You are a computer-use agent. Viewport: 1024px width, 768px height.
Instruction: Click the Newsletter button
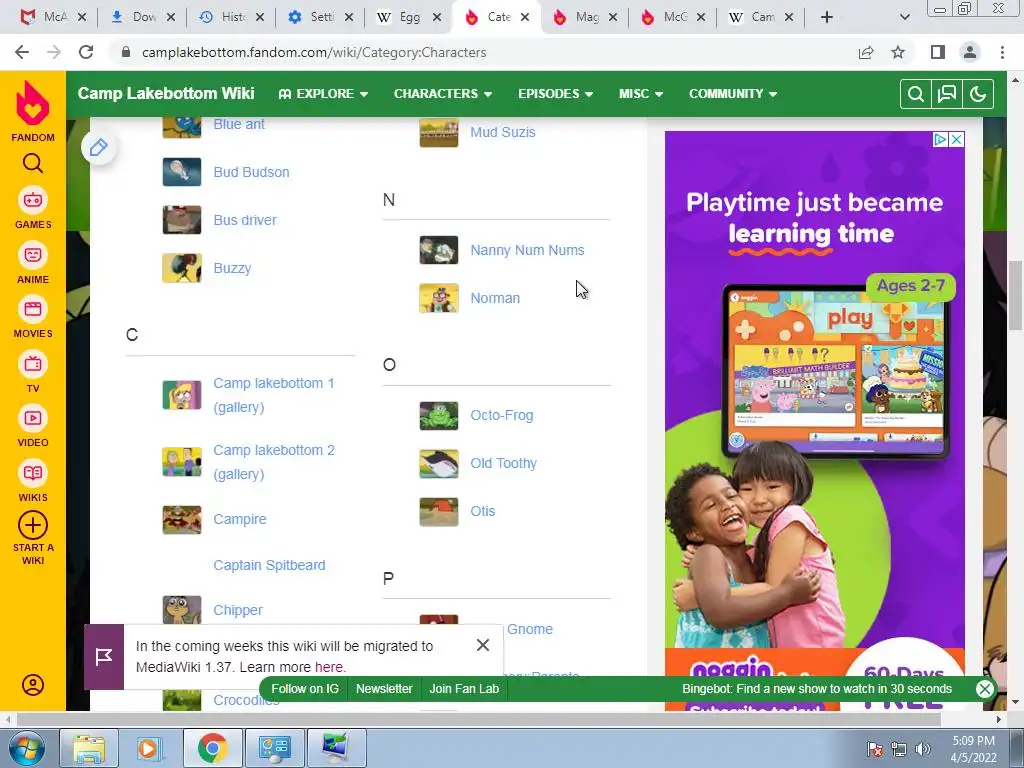tap(384, 689)
